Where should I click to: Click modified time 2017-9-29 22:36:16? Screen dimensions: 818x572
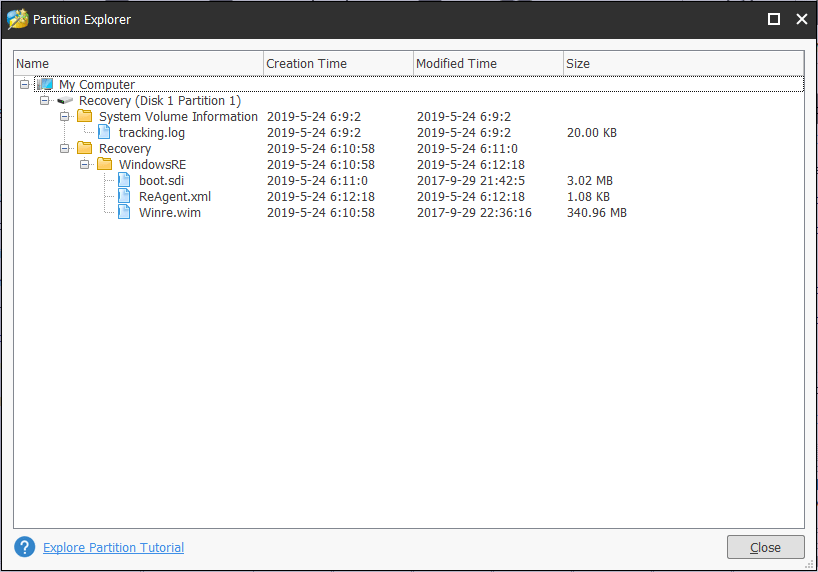point(474,212)
